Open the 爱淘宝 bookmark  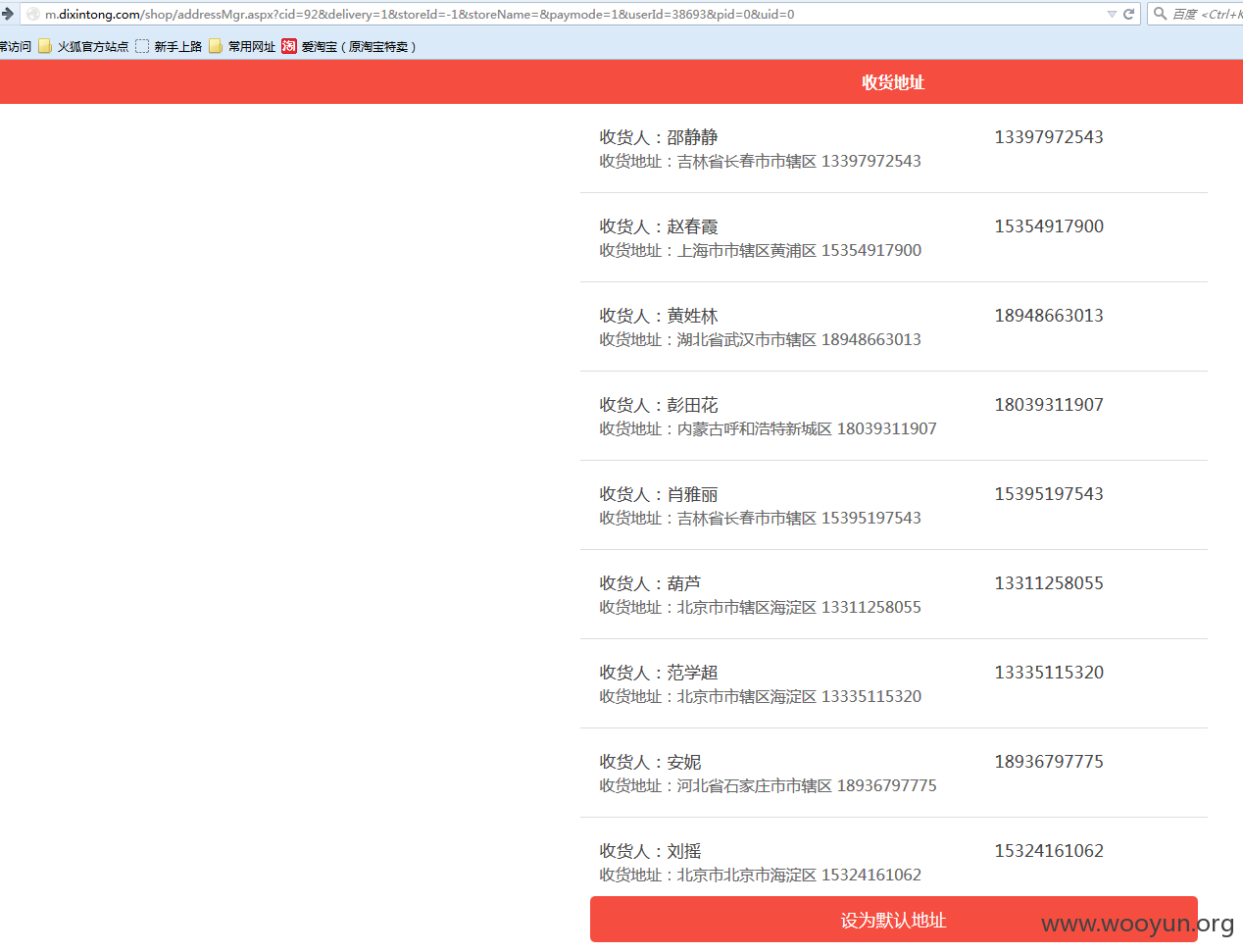pos(349,46)
